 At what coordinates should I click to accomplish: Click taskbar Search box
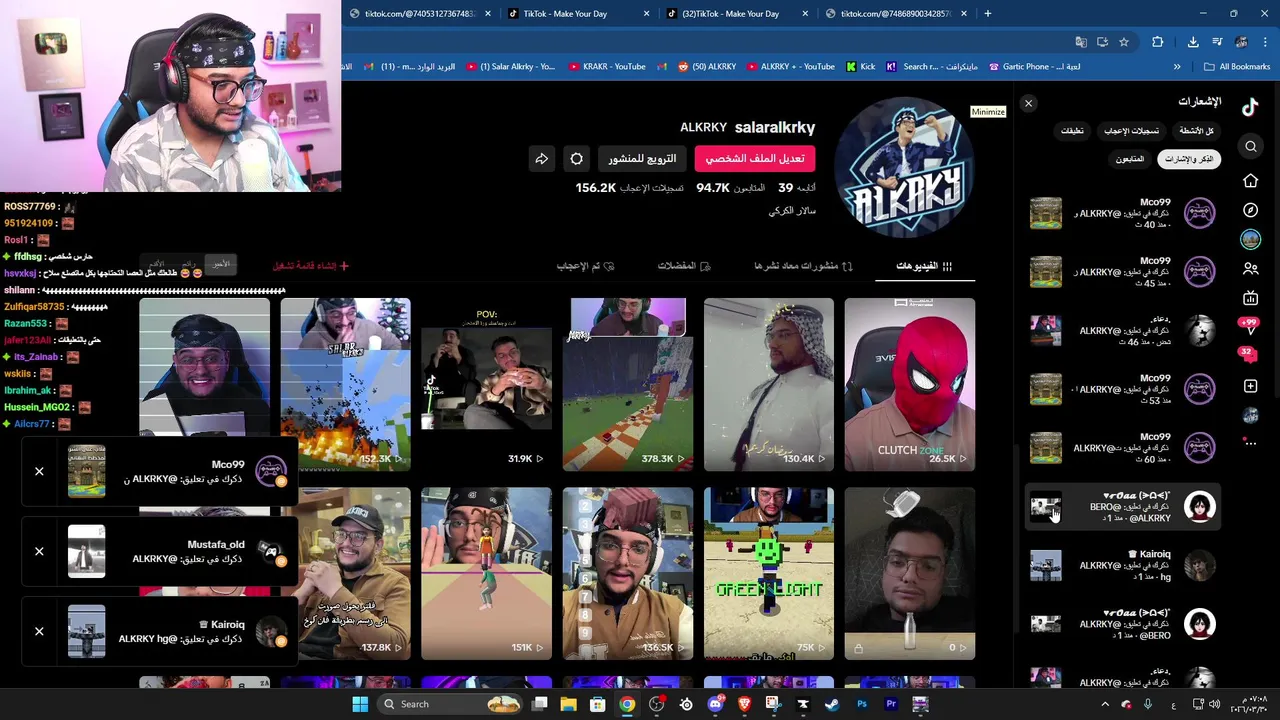click(452, 704)
